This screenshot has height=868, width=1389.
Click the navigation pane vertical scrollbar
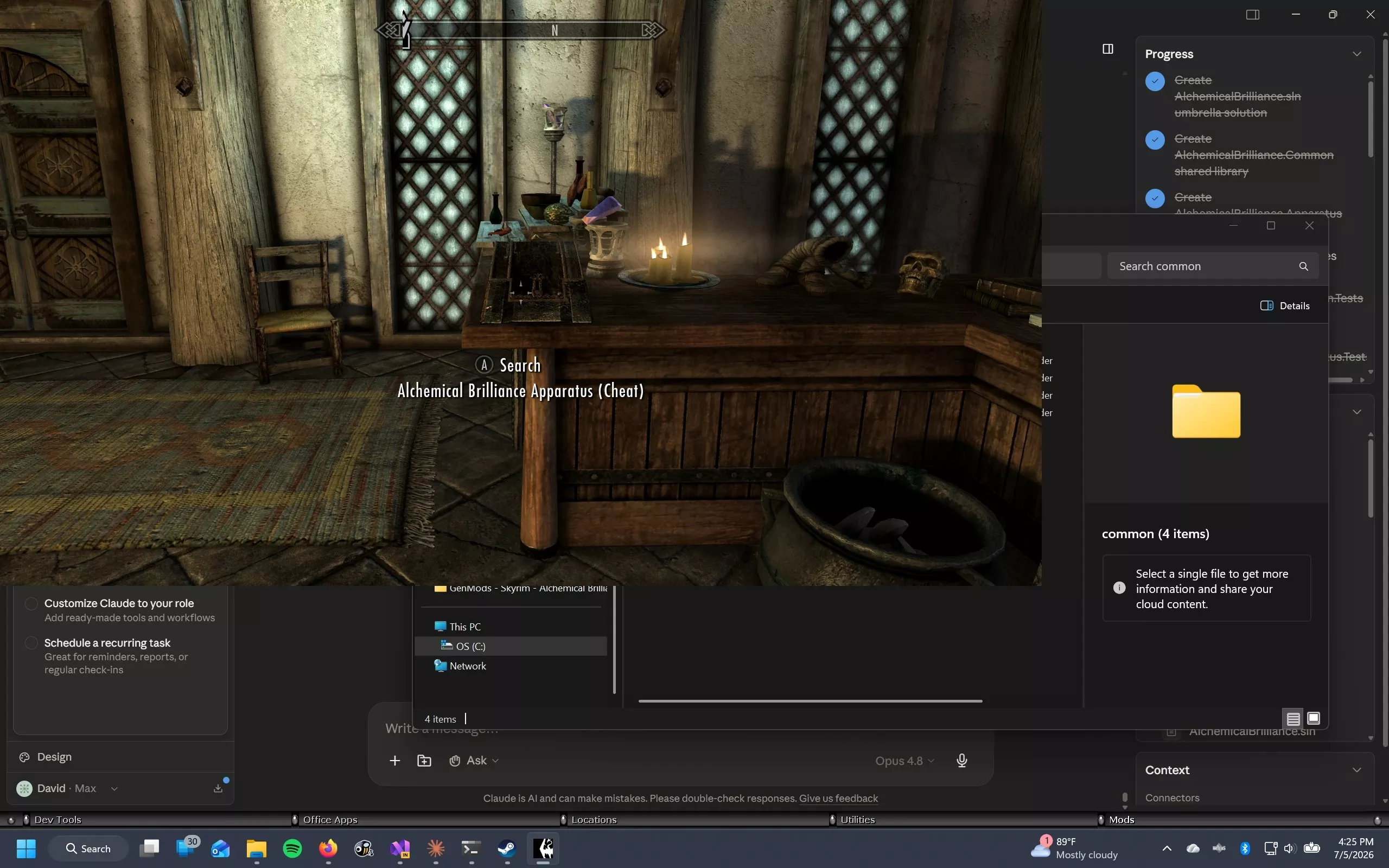(x=614, y=640)
